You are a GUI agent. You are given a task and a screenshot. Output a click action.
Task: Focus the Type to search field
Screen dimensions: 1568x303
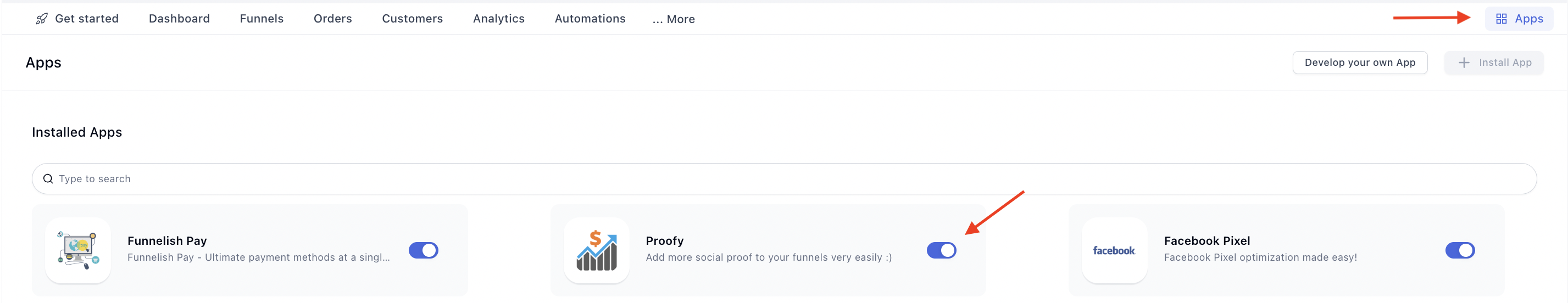(x=731, y=179)
